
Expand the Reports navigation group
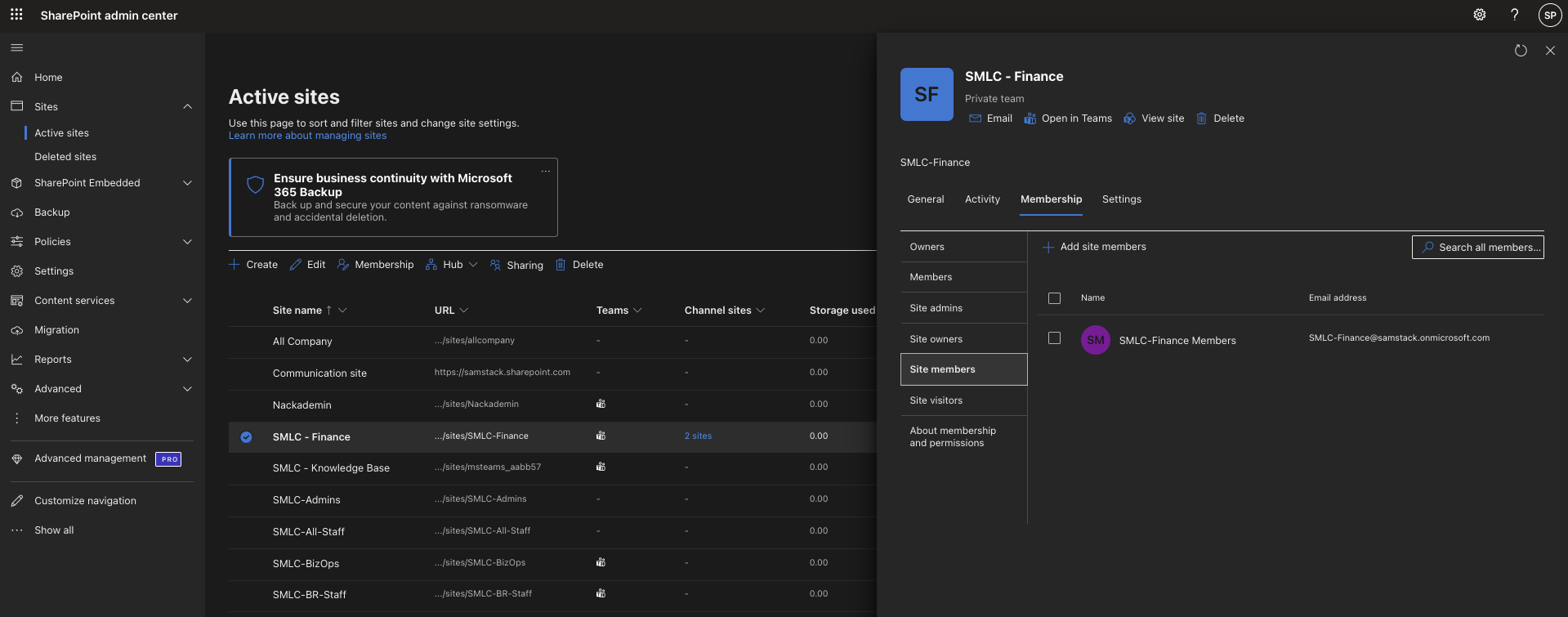(x=187, y=360)
